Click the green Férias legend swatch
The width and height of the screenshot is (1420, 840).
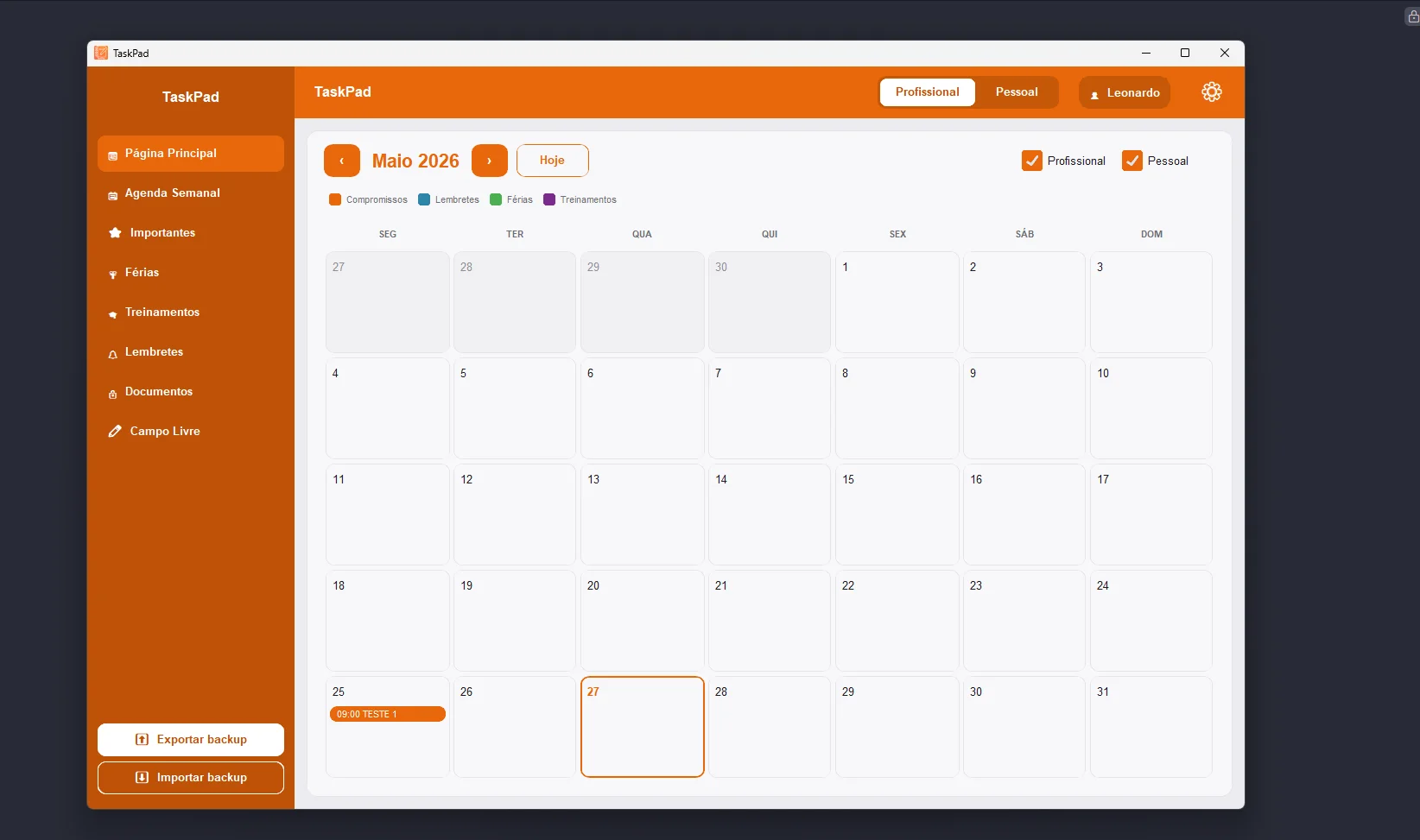tap(496, 199)
